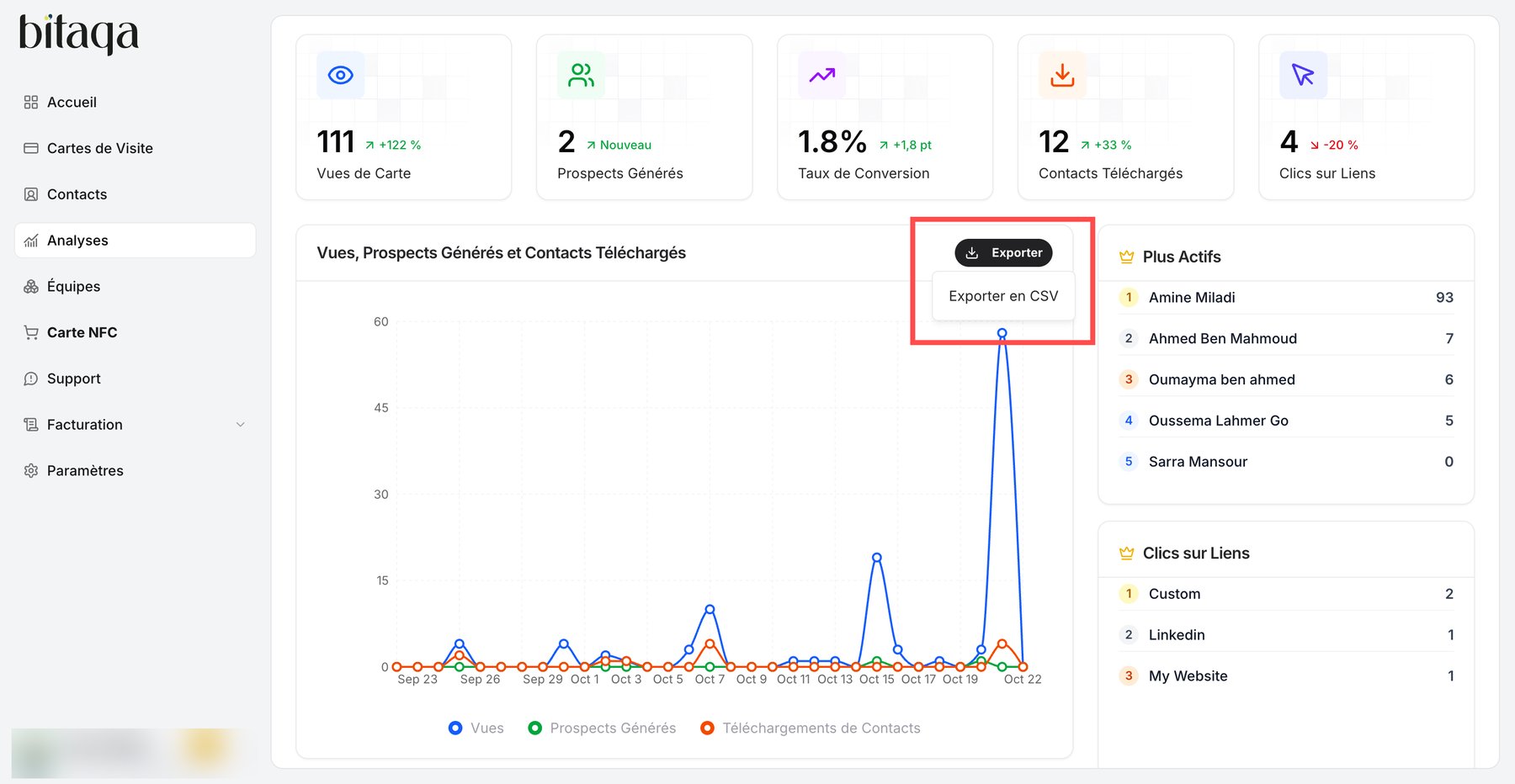This screenshot has height=784, width=1515.
Task: Click the Analyses chart icon
Action: 31,241
